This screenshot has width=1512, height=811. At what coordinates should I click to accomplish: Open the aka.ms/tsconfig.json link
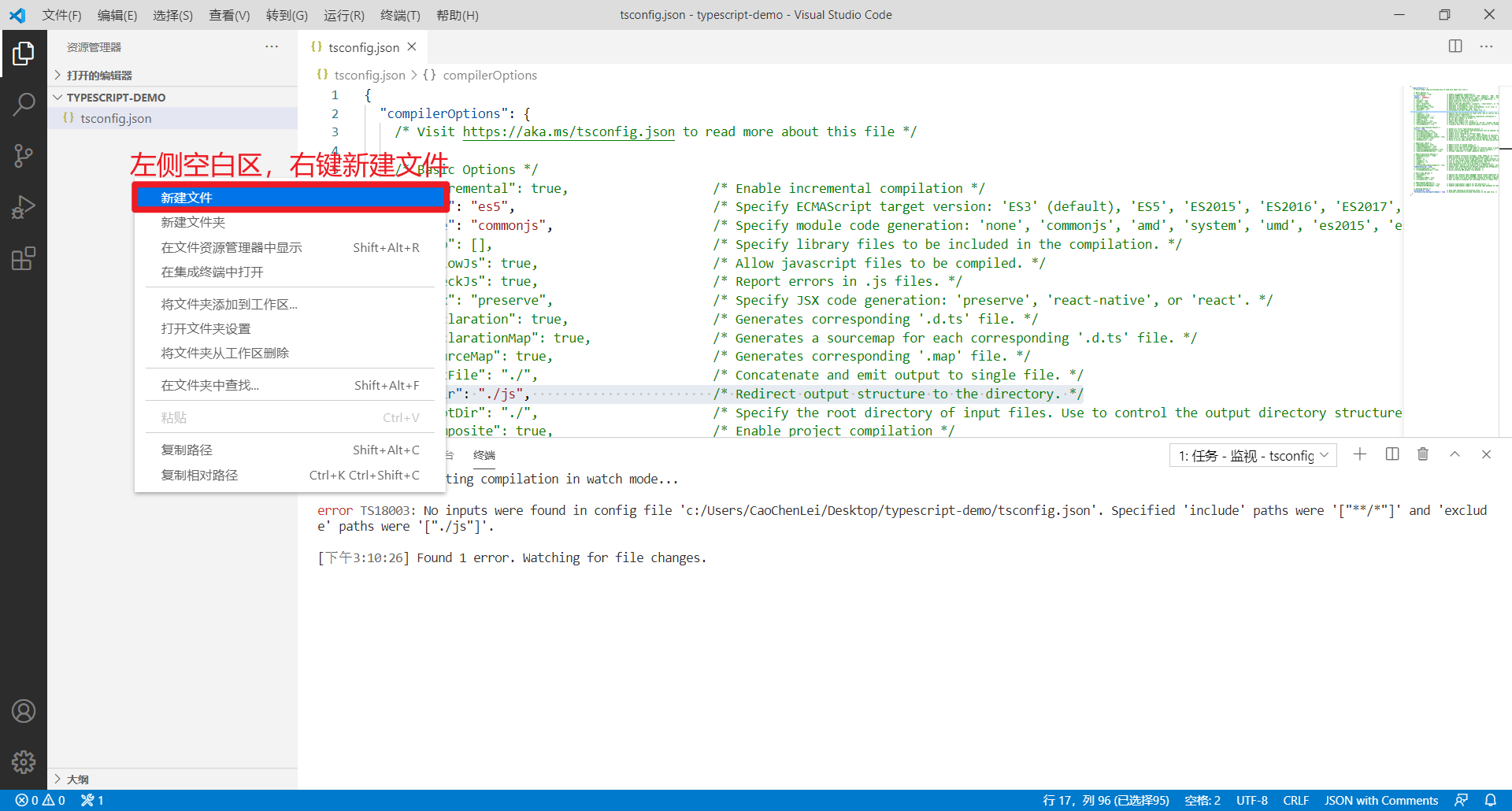(x=569, y=131)
